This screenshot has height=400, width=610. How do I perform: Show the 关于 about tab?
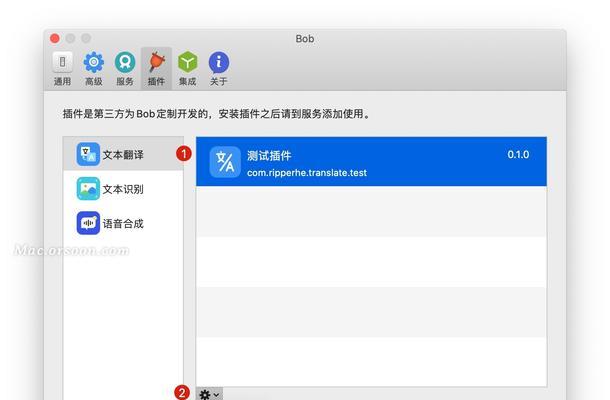219,68
